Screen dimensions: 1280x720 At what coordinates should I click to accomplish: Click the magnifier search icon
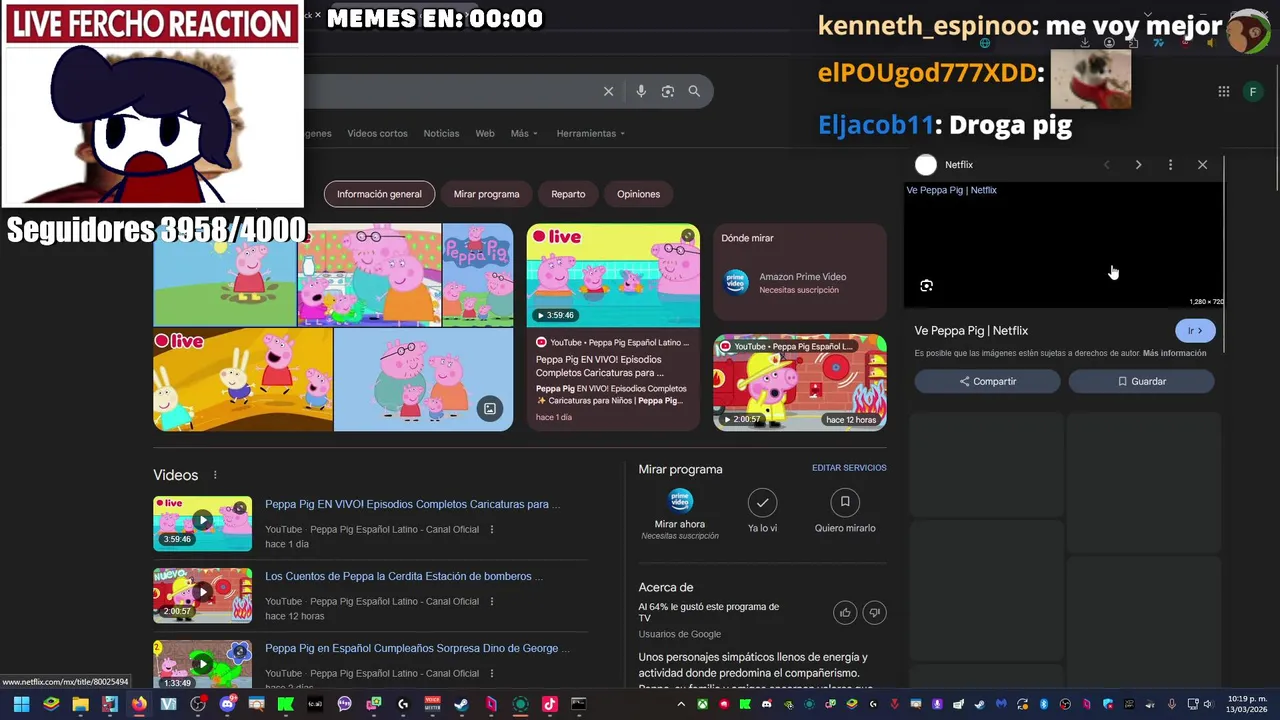pyautogui.click(x=694, y=91)
